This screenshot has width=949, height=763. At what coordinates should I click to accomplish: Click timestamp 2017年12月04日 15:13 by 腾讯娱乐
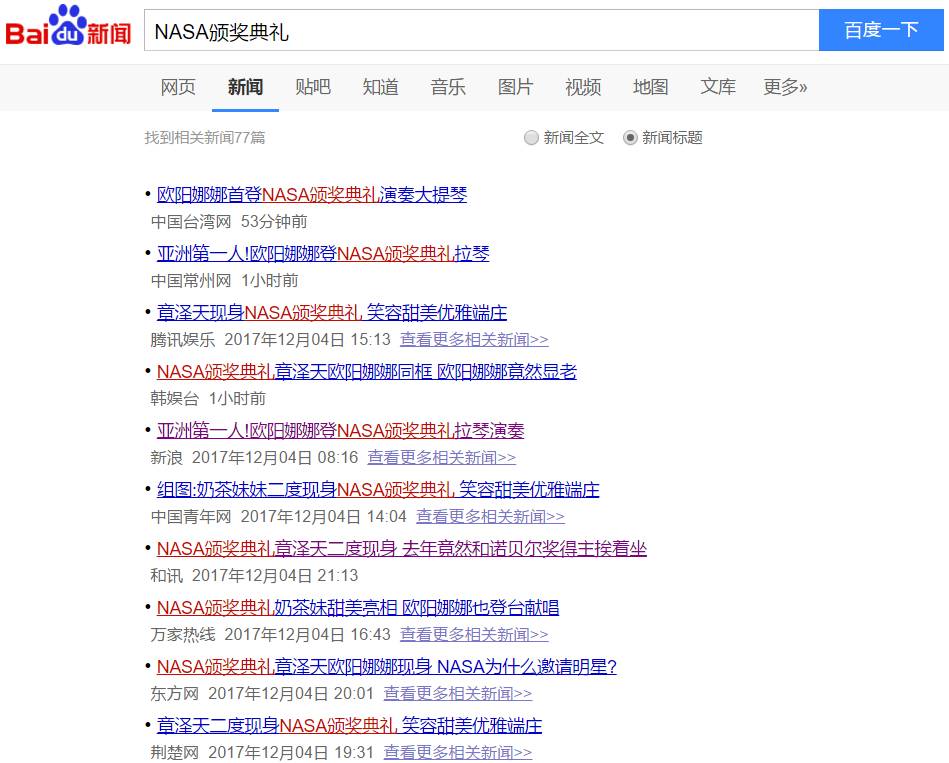point(307,339)
